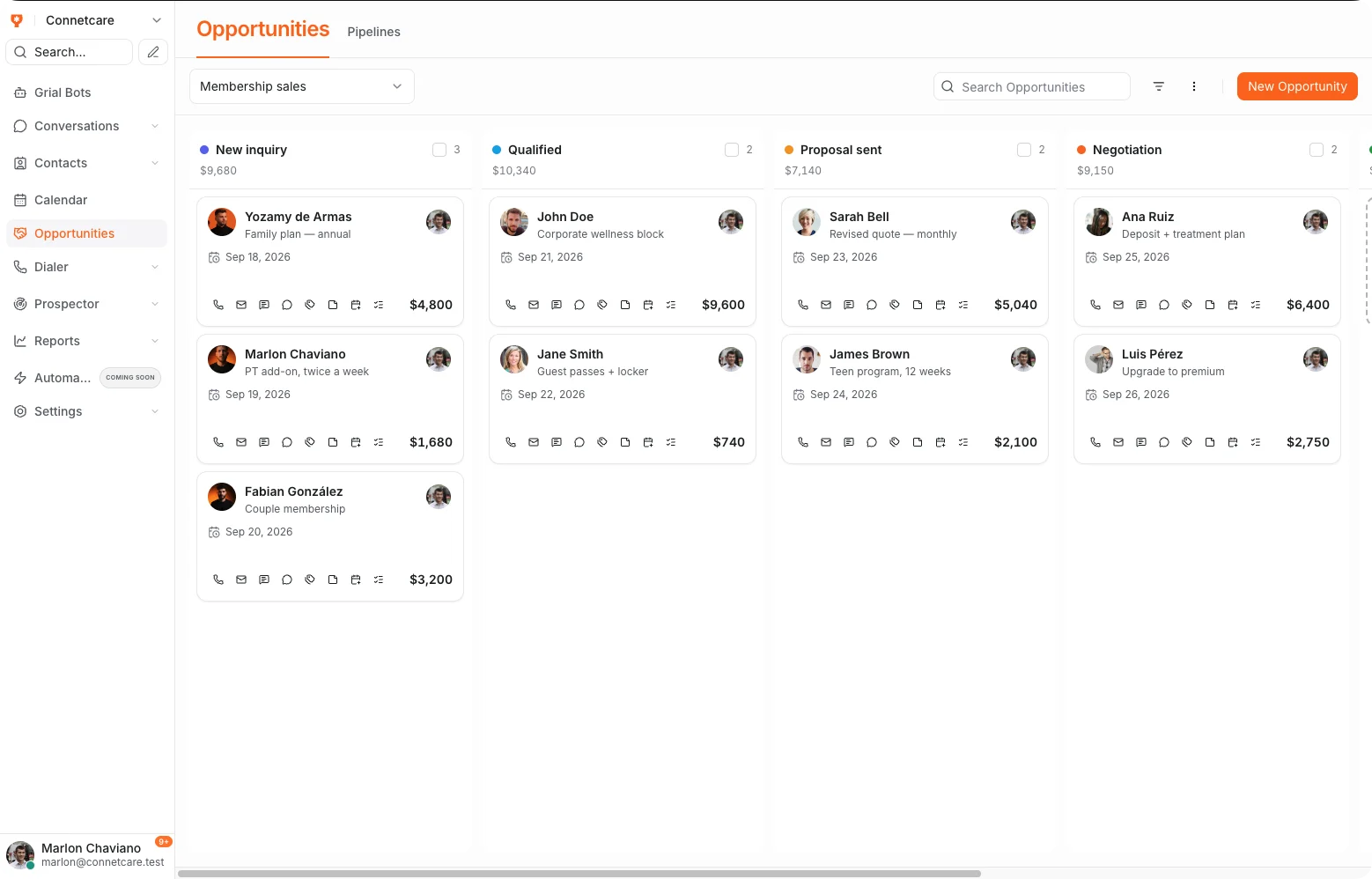
Task: Open Grial Bots in sidebar
Action: pos(86,92)
